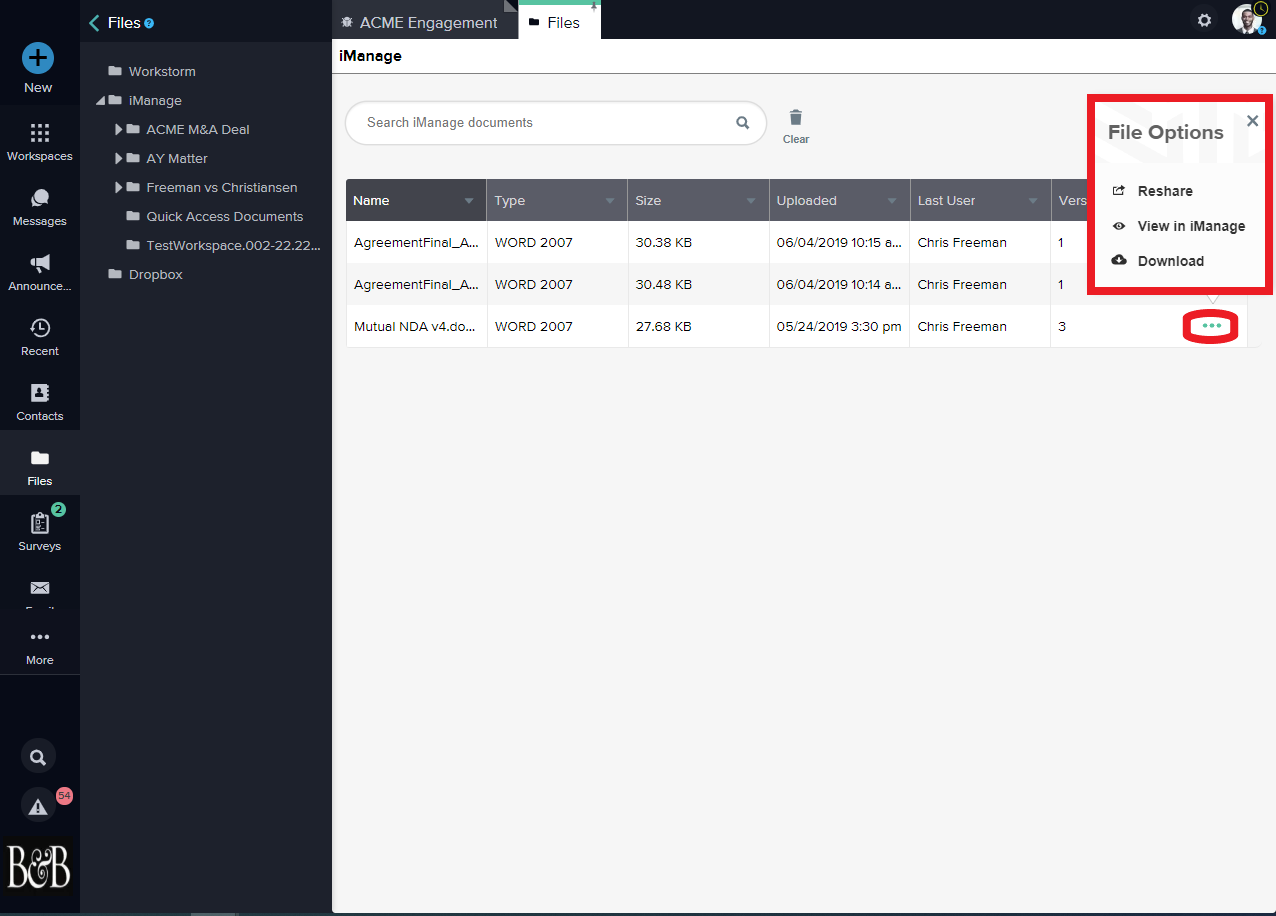Screen dimensions: 1276x916
Task: Click the 06/04/2019 10:14 upload date
Action: coord(839,285)
